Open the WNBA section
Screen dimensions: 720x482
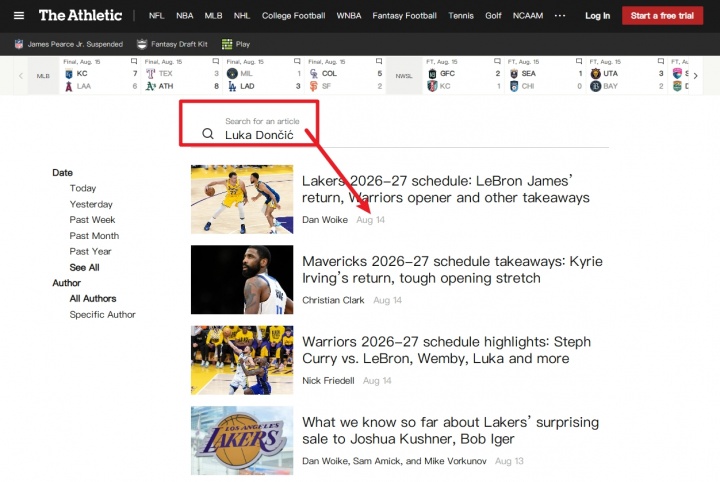349,16
